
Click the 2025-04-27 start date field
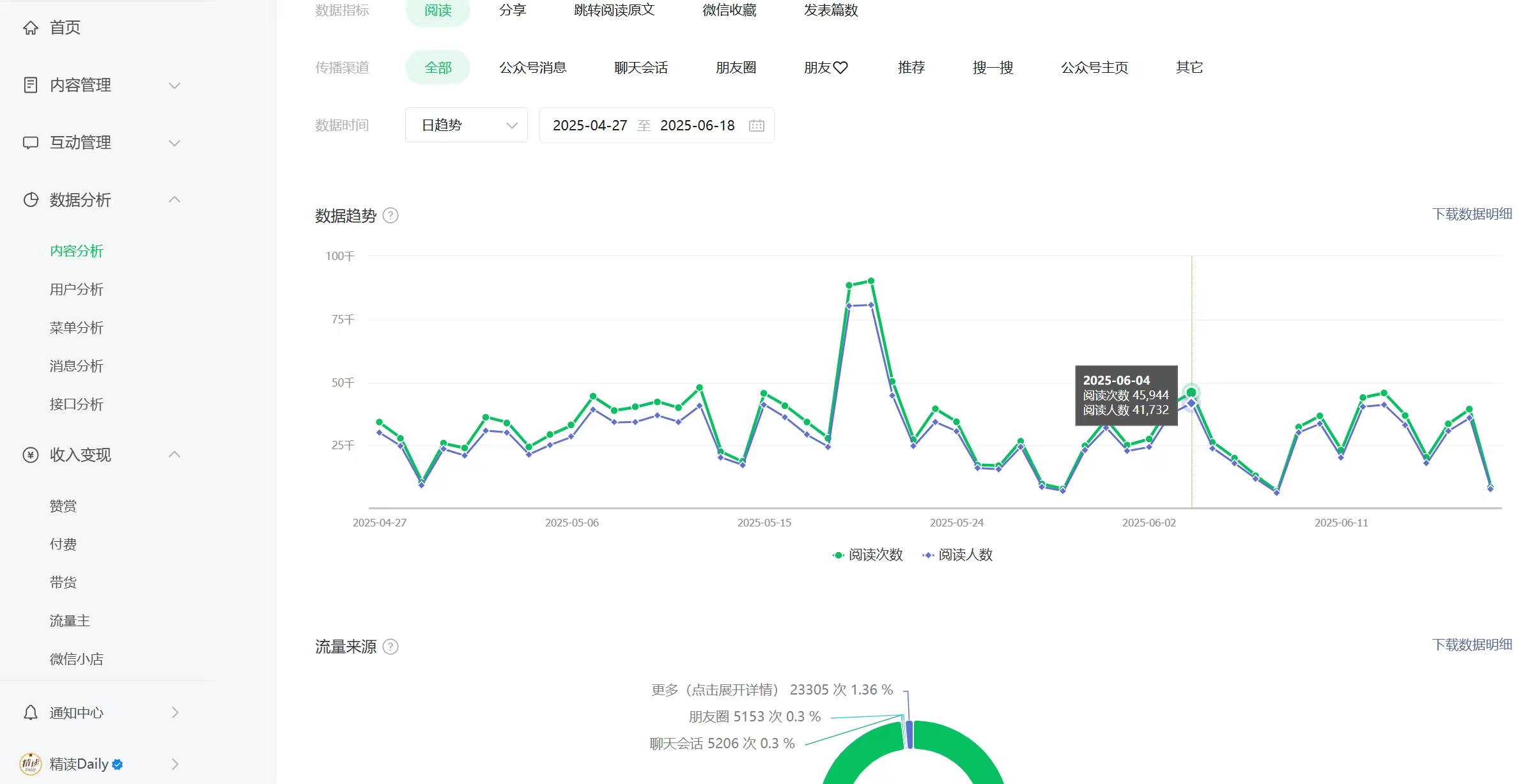click(x=589, y=125)
